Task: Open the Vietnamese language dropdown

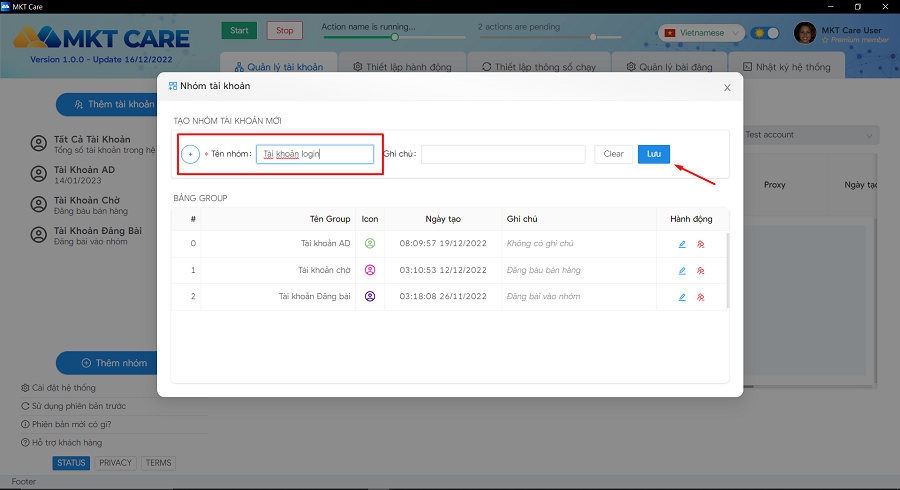Action: click(702, 33)
